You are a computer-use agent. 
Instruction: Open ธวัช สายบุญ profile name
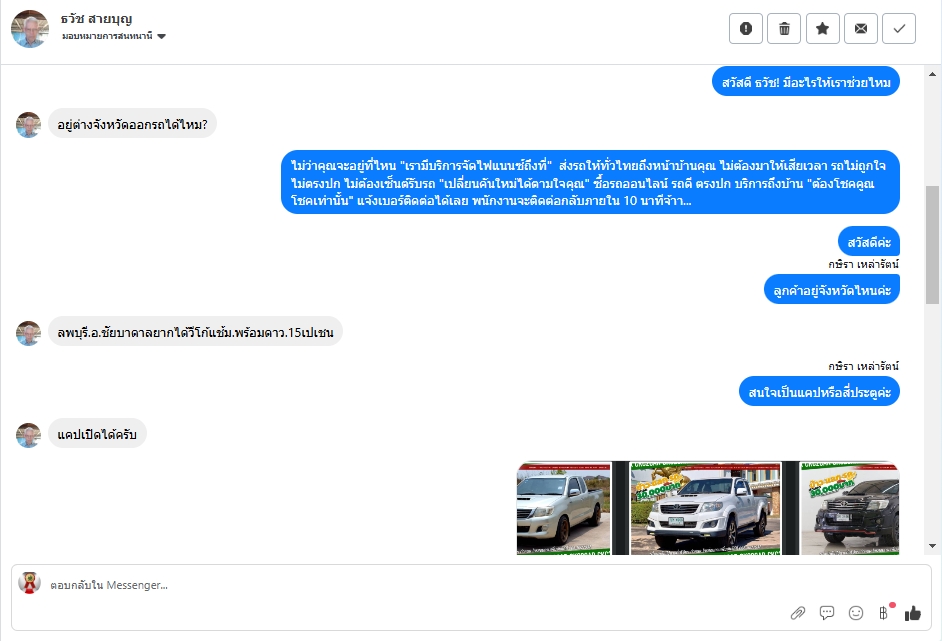(x=96, y=19)
